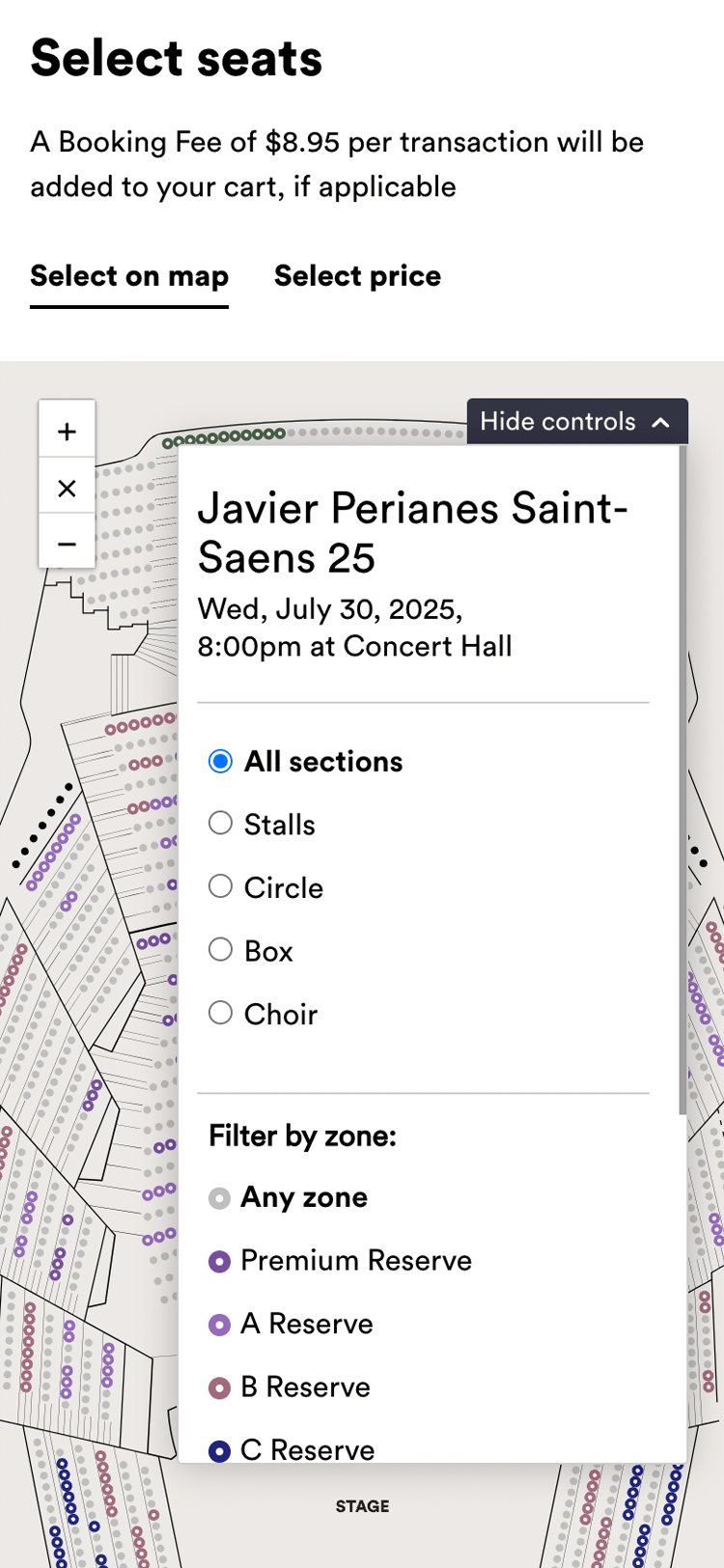Screen dimensions: 724x1568
Task: Zoom out of the seat map
Action: [67, 545]
